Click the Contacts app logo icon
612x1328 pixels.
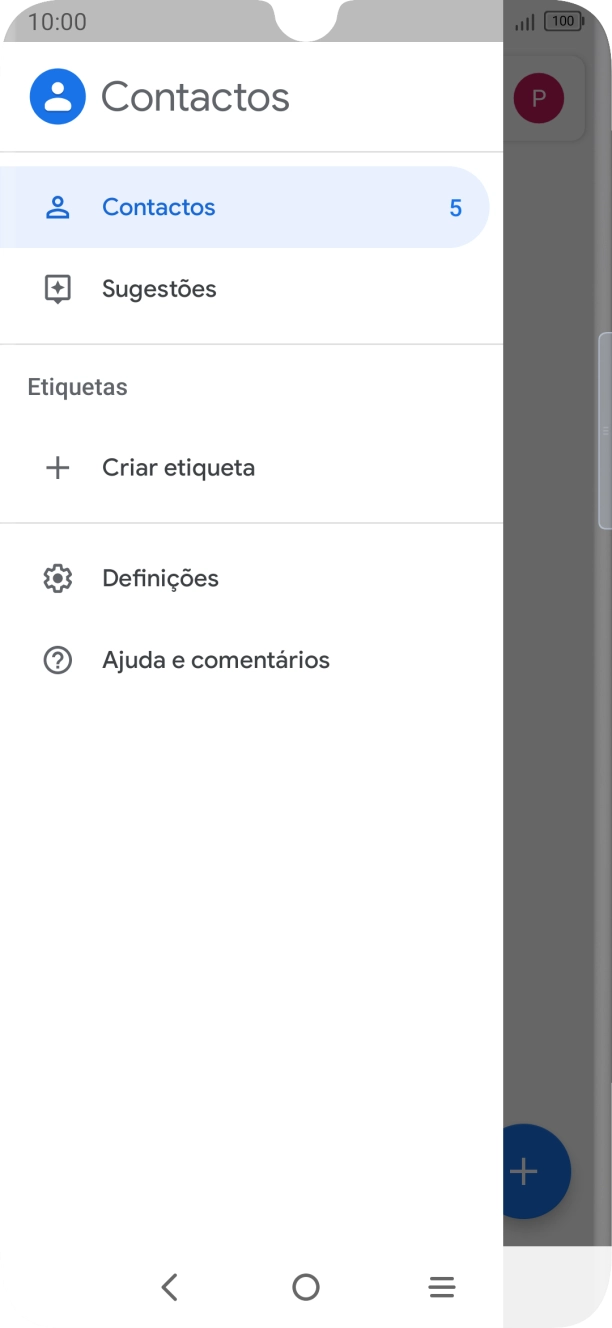(57, 96)
